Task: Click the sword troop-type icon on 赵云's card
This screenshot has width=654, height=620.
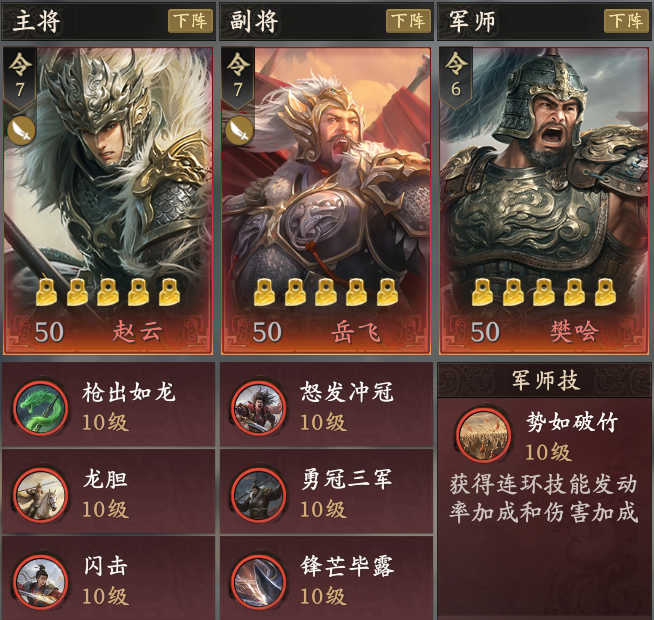Action: pos(21,131)
